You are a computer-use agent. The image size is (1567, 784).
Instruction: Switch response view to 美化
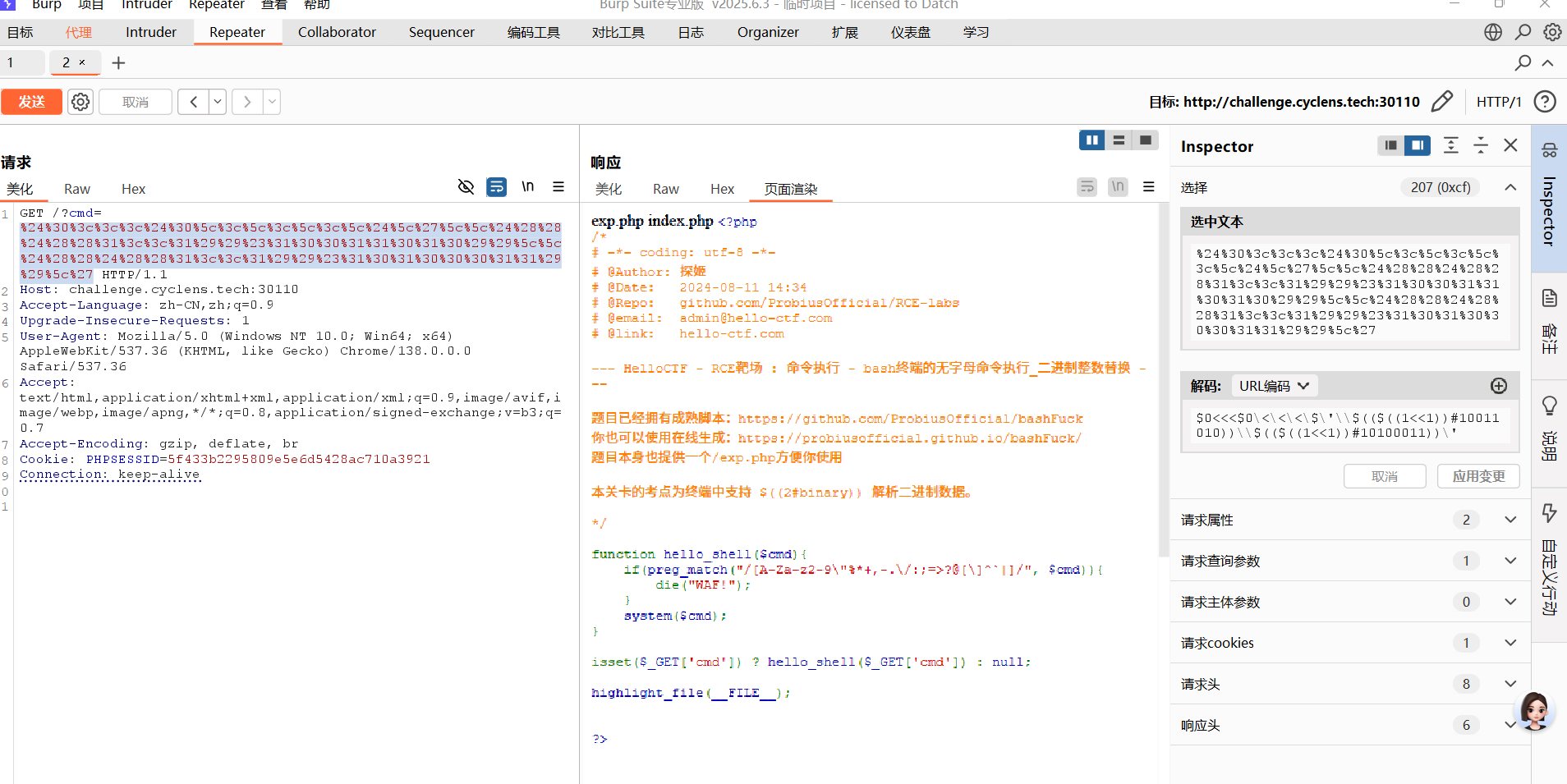tap(609, 189)
